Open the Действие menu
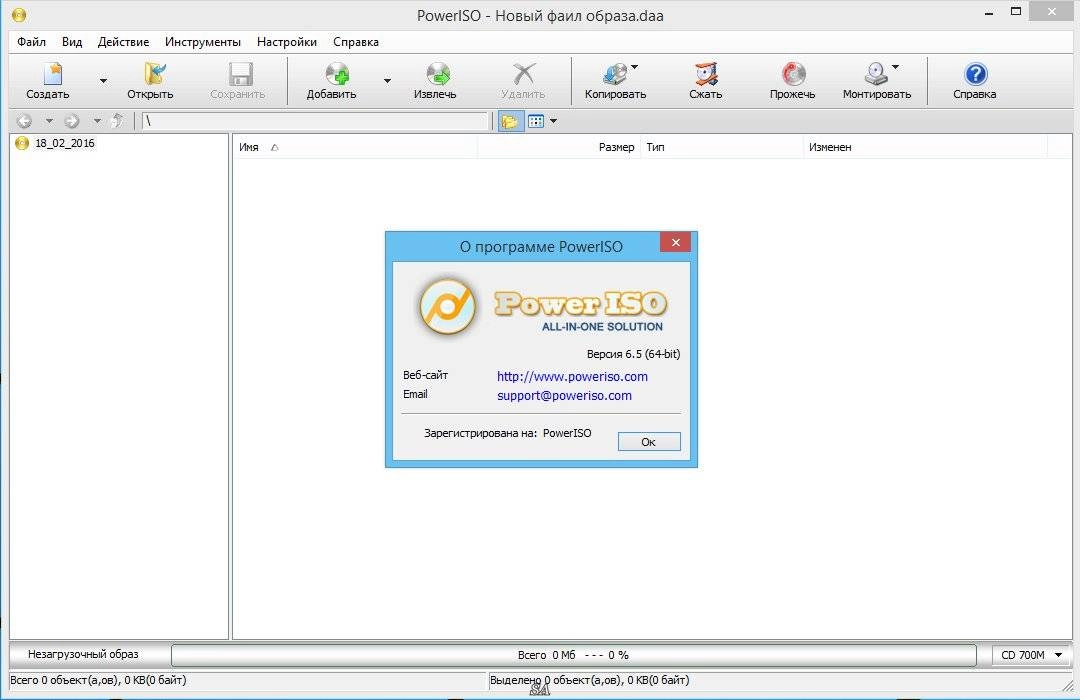 coord(123,42)
